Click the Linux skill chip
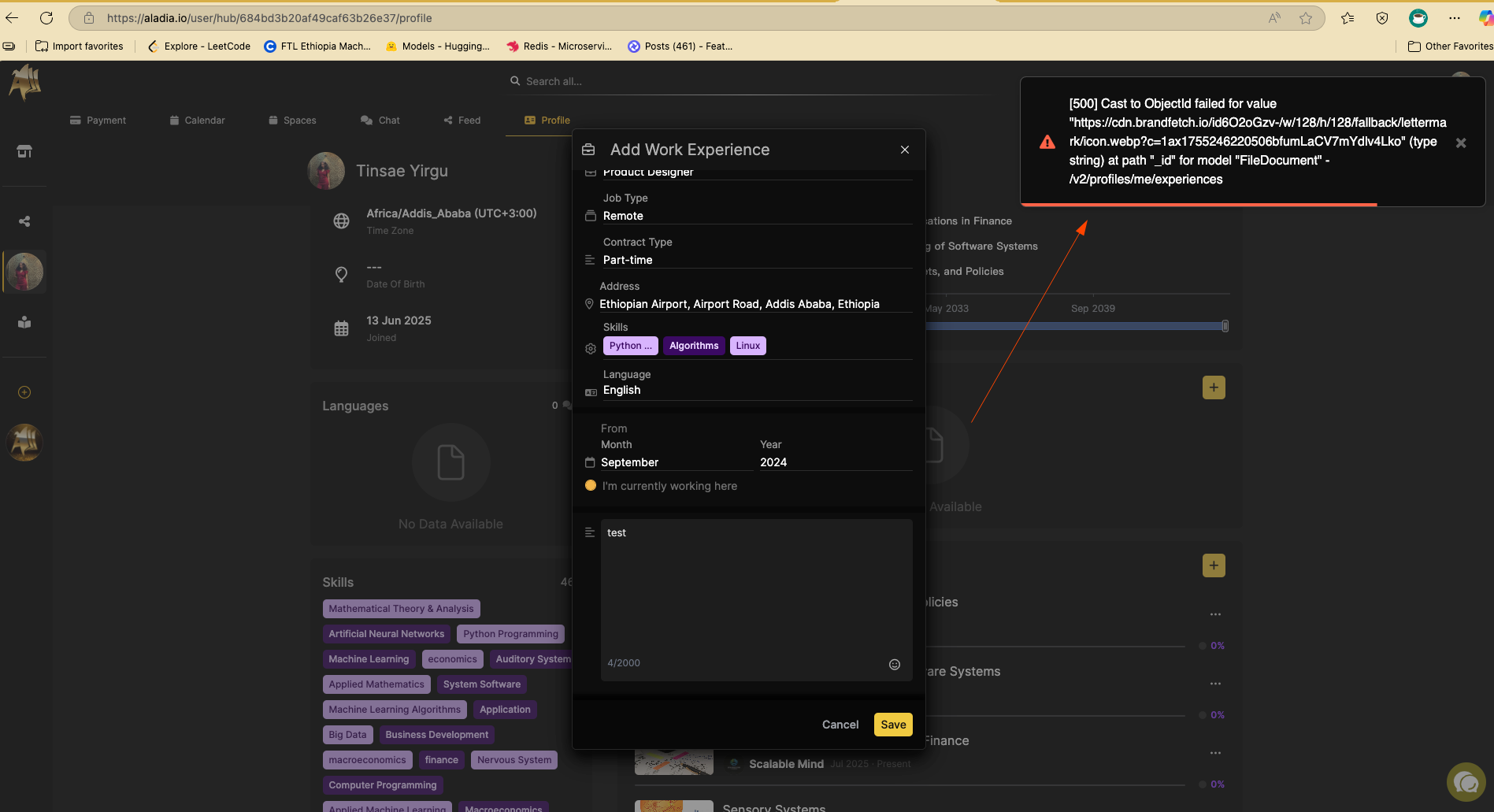1494x812 pixels. click(747, 346)
